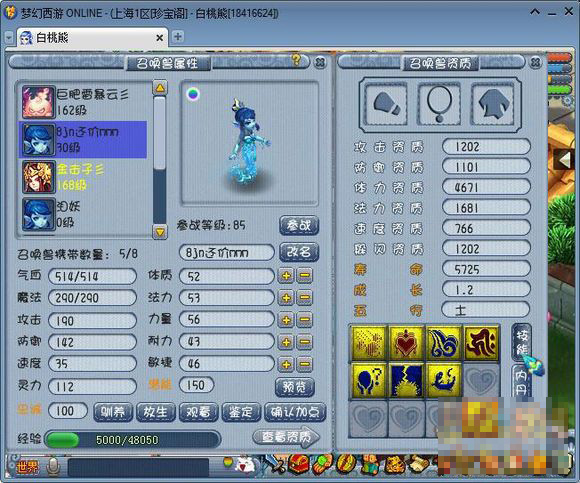Open the scroll map icon in bottom toolbar

click(418, 465)
